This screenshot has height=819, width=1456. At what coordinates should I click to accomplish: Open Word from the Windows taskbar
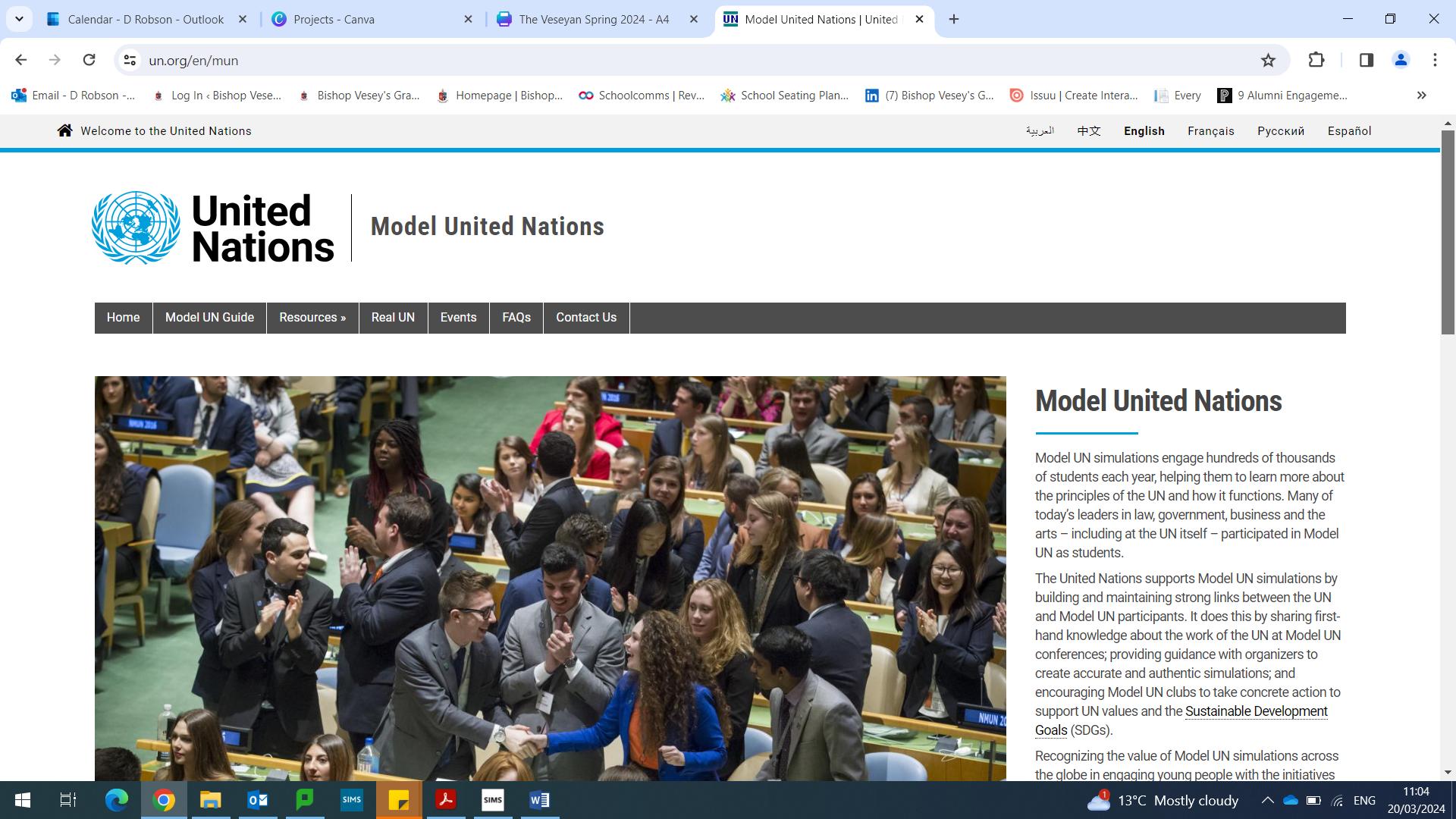pos(539,800)
